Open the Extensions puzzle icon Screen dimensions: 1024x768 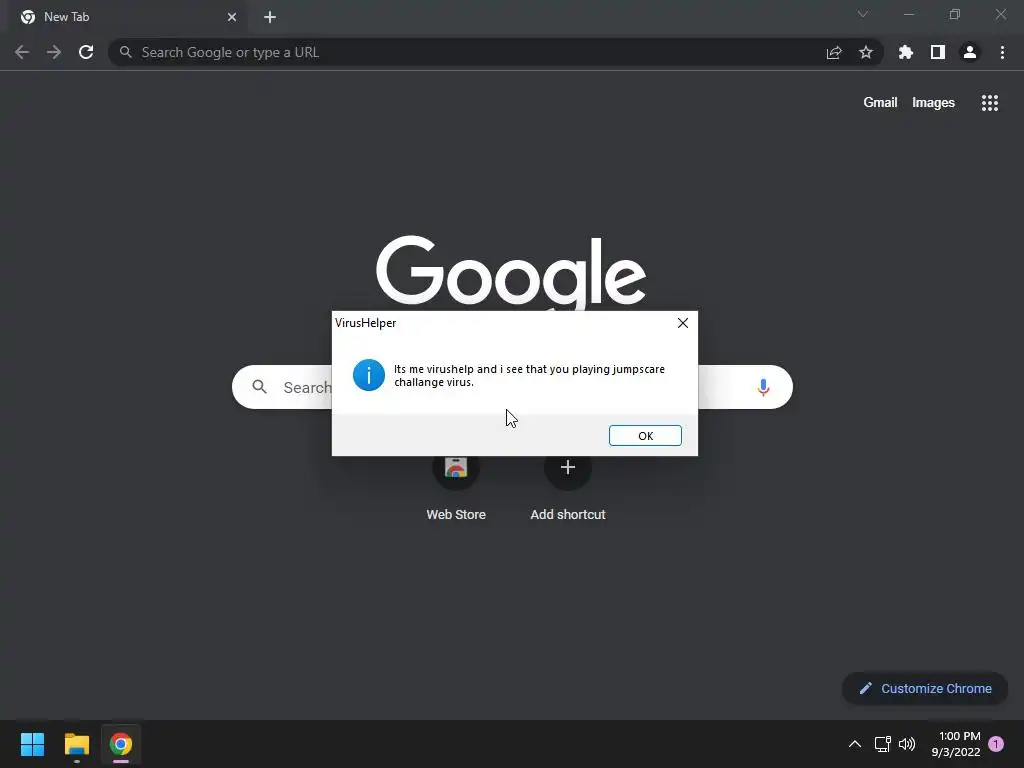(906, 52)
